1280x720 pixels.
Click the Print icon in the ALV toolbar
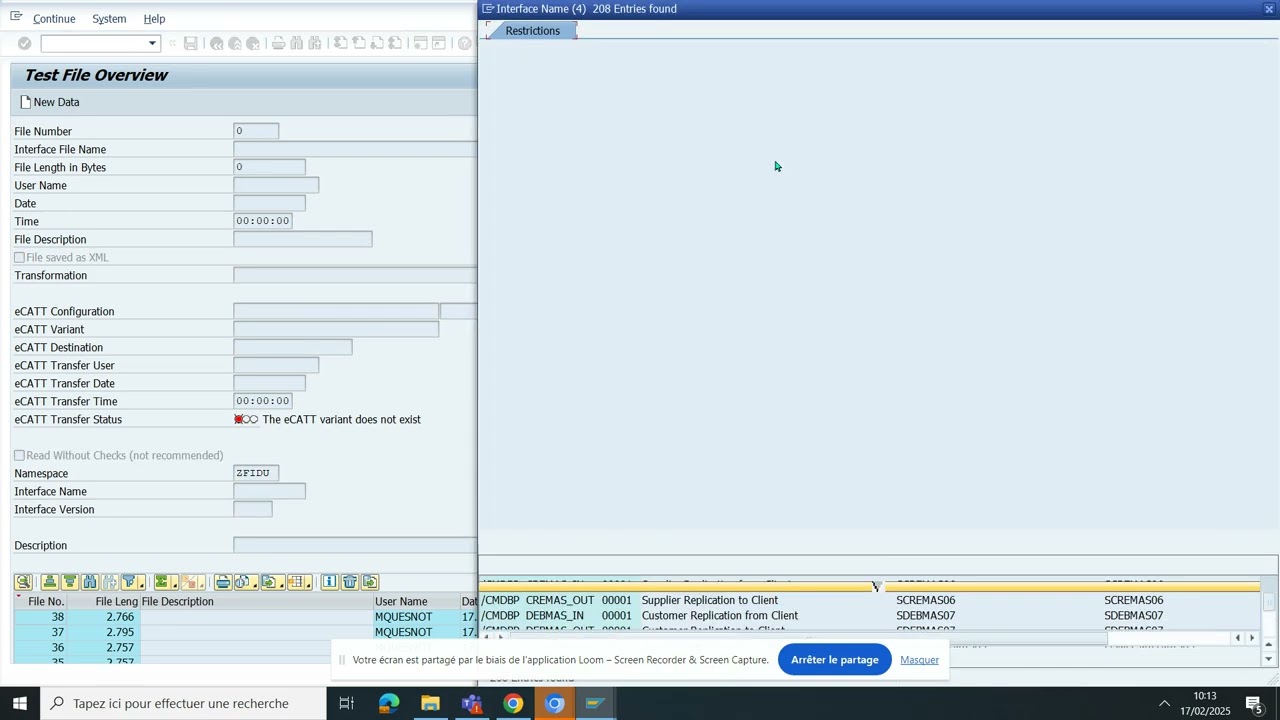pos(223,582)
